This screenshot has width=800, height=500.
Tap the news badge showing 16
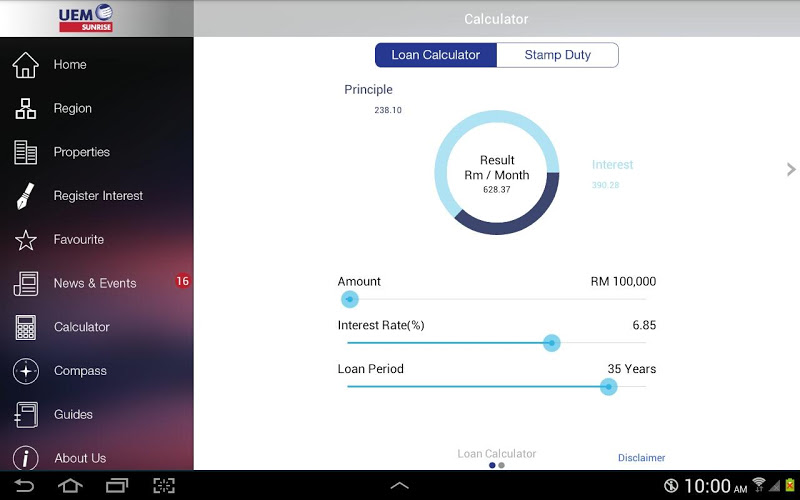coord(182,281)
